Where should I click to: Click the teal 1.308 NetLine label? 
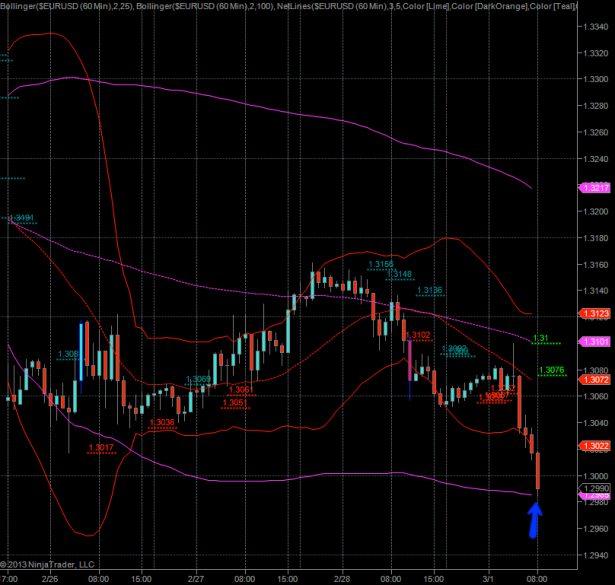point(68,354)
